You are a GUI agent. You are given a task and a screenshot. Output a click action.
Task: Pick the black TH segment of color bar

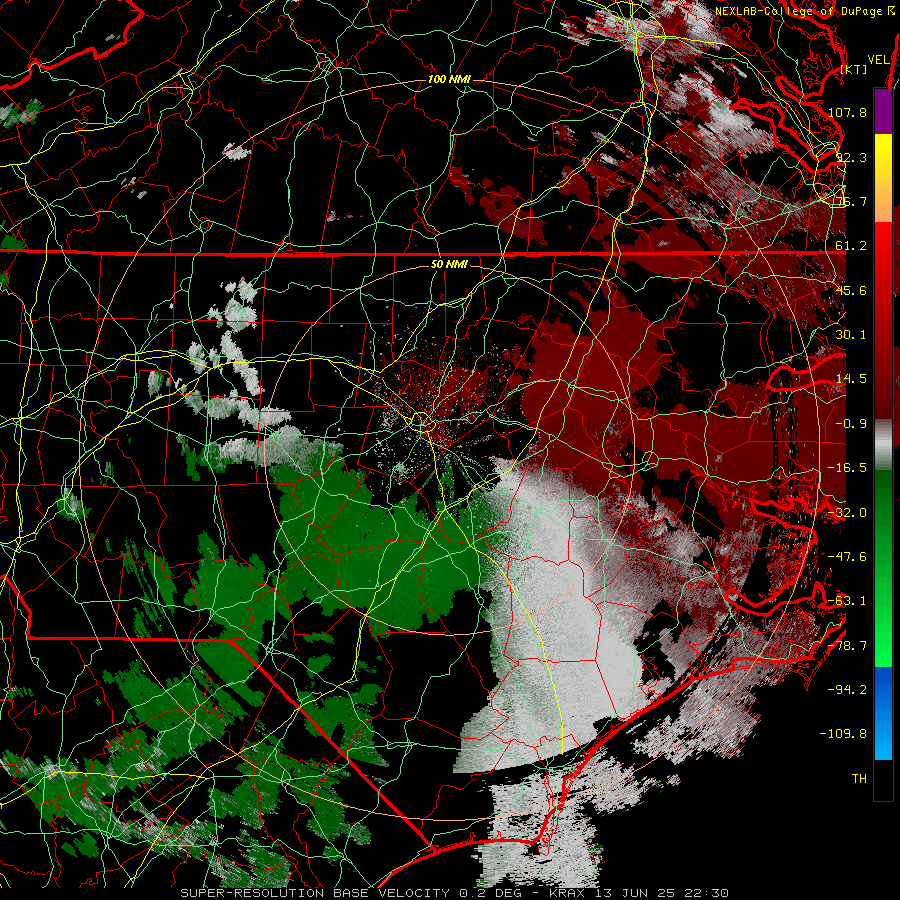coord(884,779)
